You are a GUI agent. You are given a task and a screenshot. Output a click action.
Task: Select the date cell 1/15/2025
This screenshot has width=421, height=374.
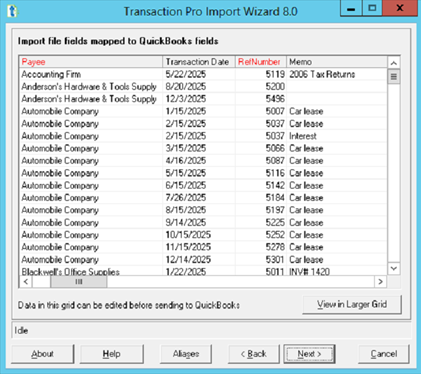199,111
